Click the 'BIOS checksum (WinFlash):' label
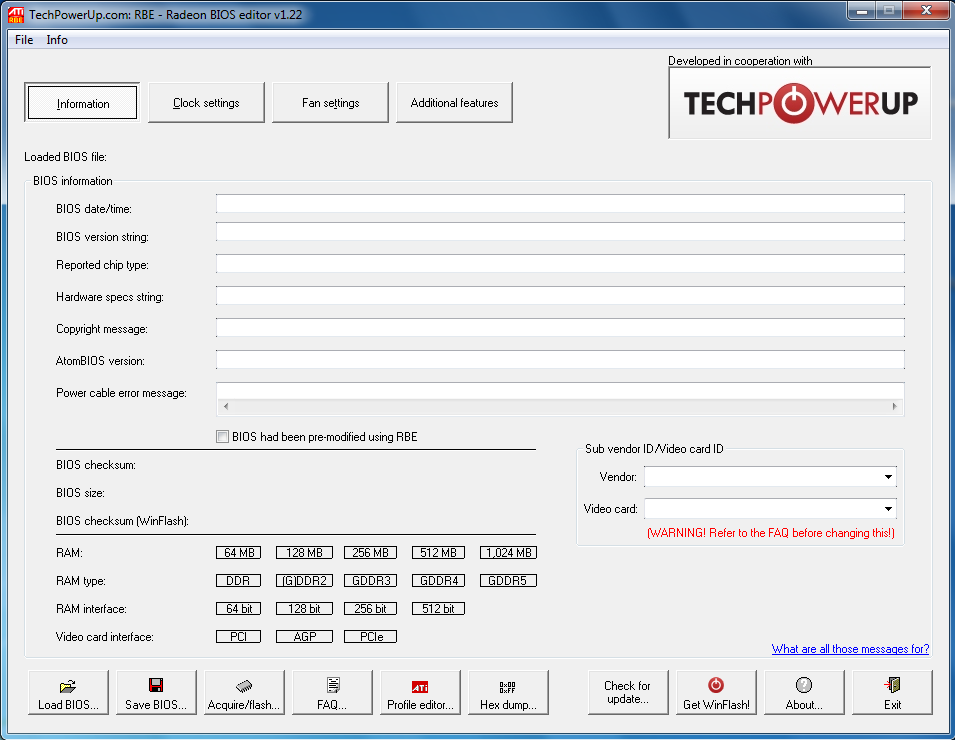 (x=122, y=521)
